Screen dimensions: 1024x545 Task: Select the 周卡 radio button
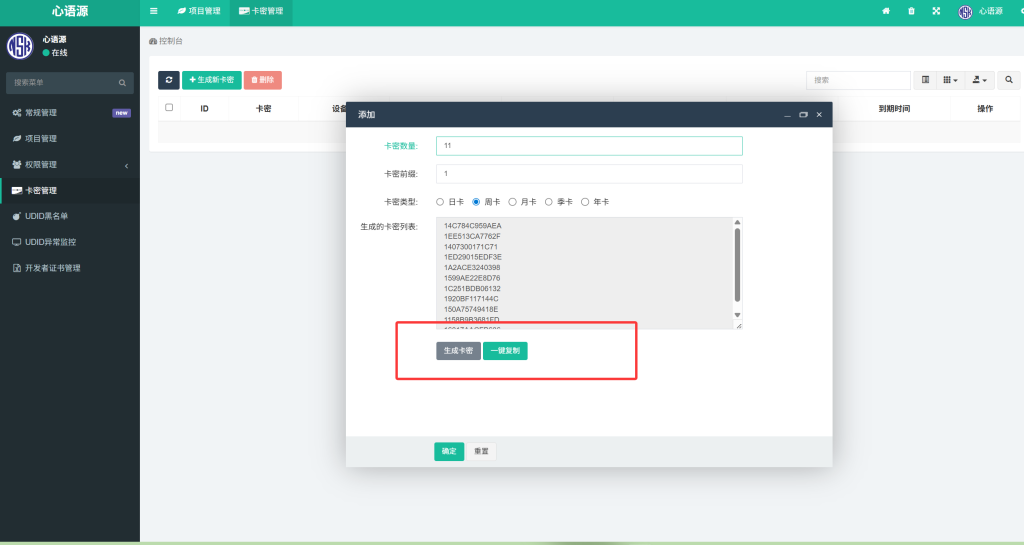click(476, 202)
